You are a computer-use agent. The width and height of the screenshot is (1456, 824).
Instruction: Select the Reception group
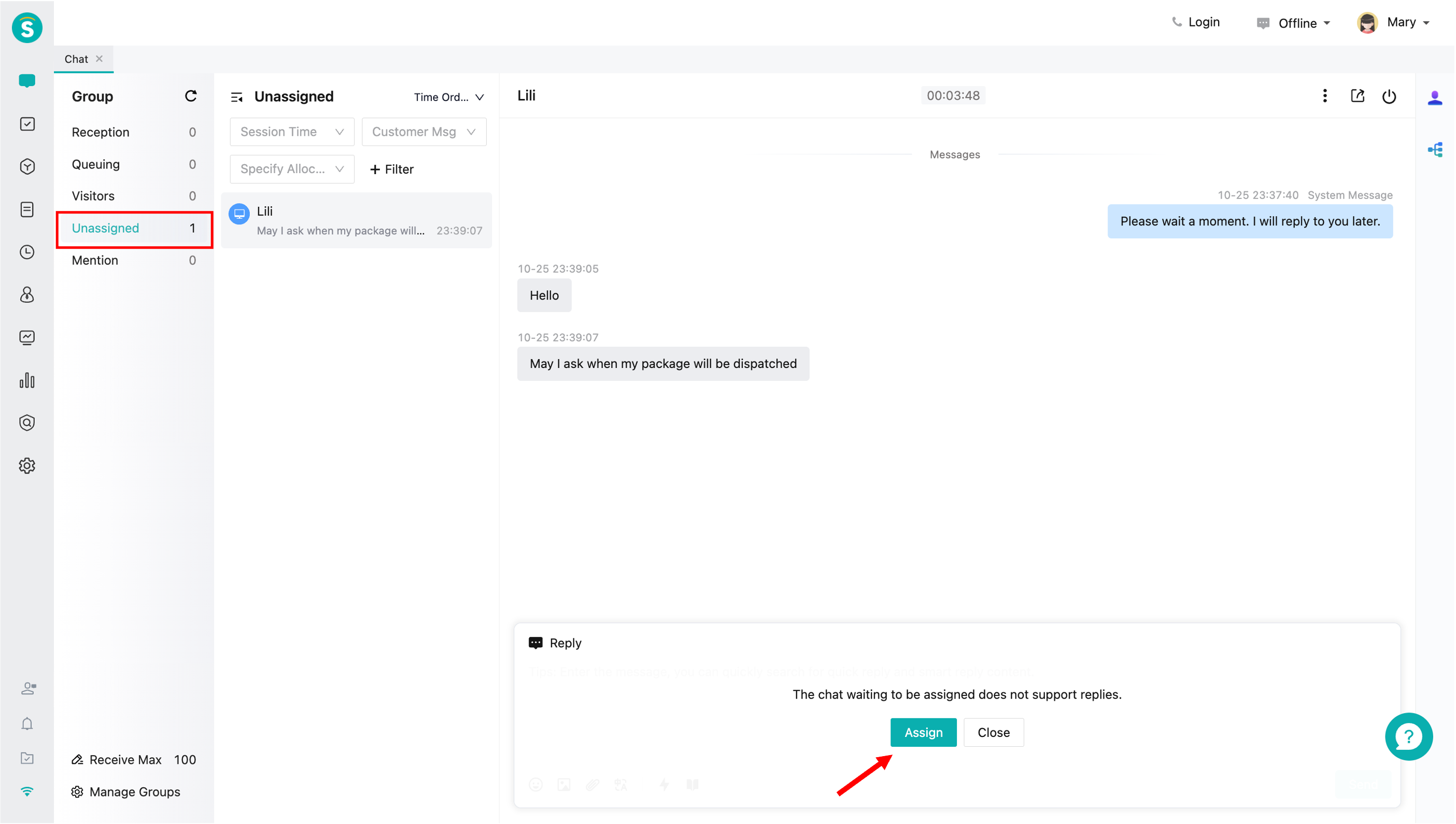click(x=100, y=132)
